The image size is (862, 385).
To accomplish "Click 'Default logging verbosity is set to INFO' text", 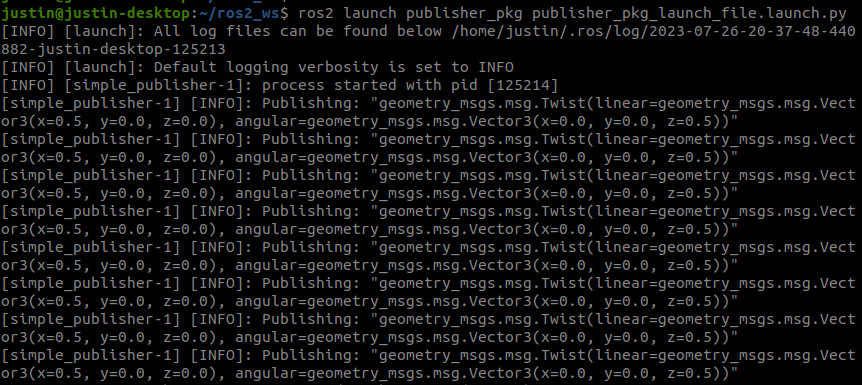I will point(334,68).
